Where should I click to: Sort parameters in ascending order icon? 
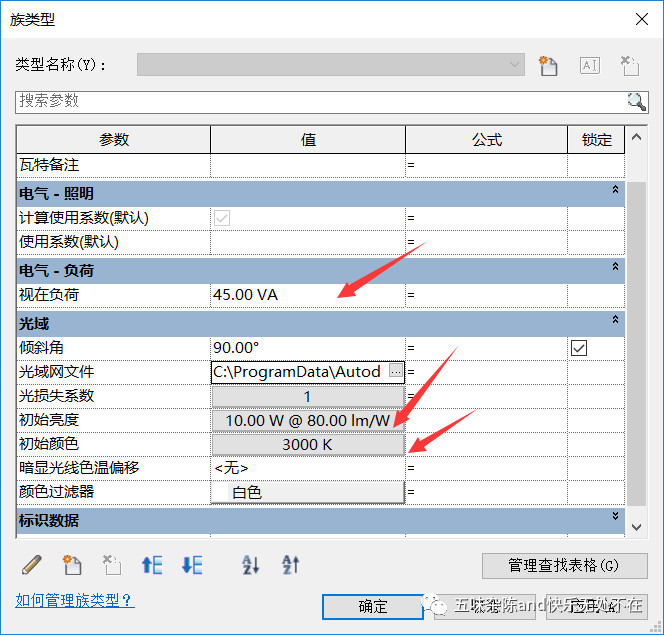(x=250, y=565)
